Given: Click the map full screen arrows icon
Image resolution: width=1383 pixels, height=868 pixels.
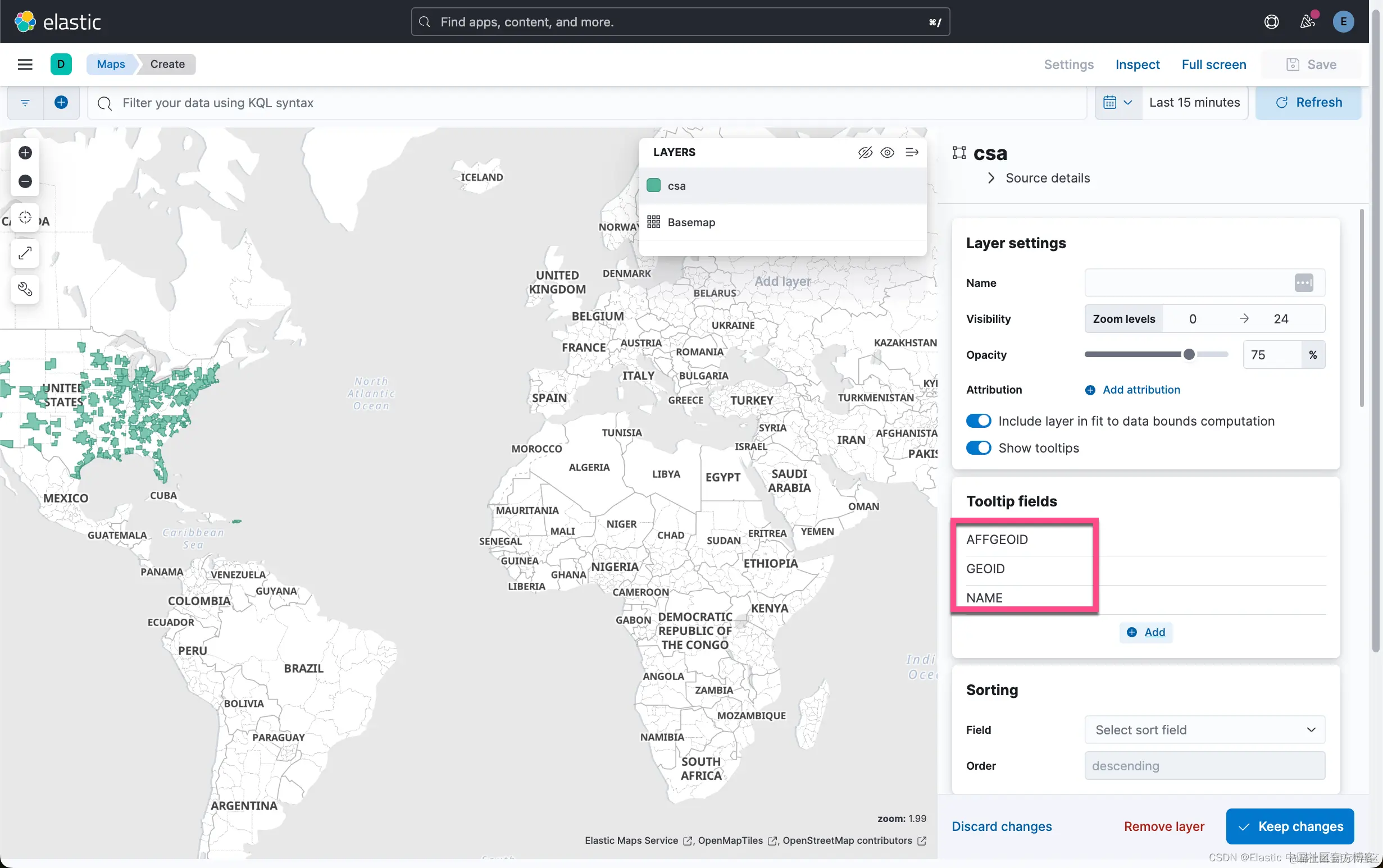Looking at the screenshot, I should [x=25, y=253].
